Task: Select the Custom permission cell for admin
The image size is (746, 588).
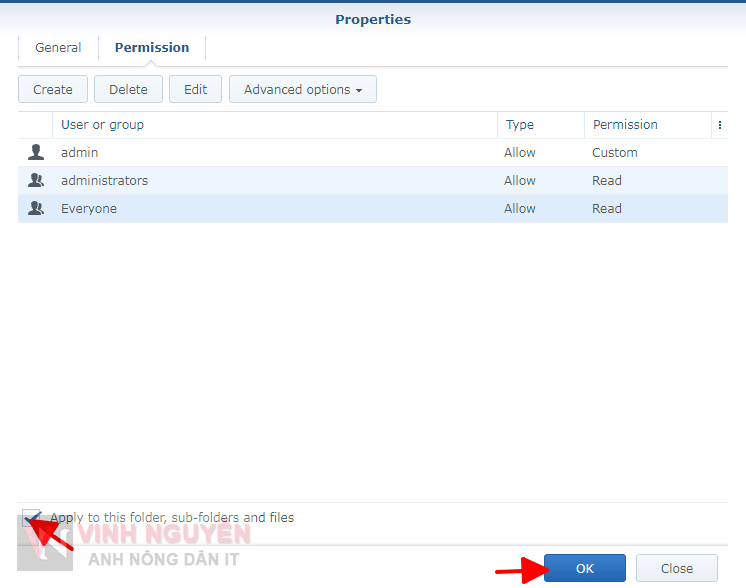Action: pos(614,153)
